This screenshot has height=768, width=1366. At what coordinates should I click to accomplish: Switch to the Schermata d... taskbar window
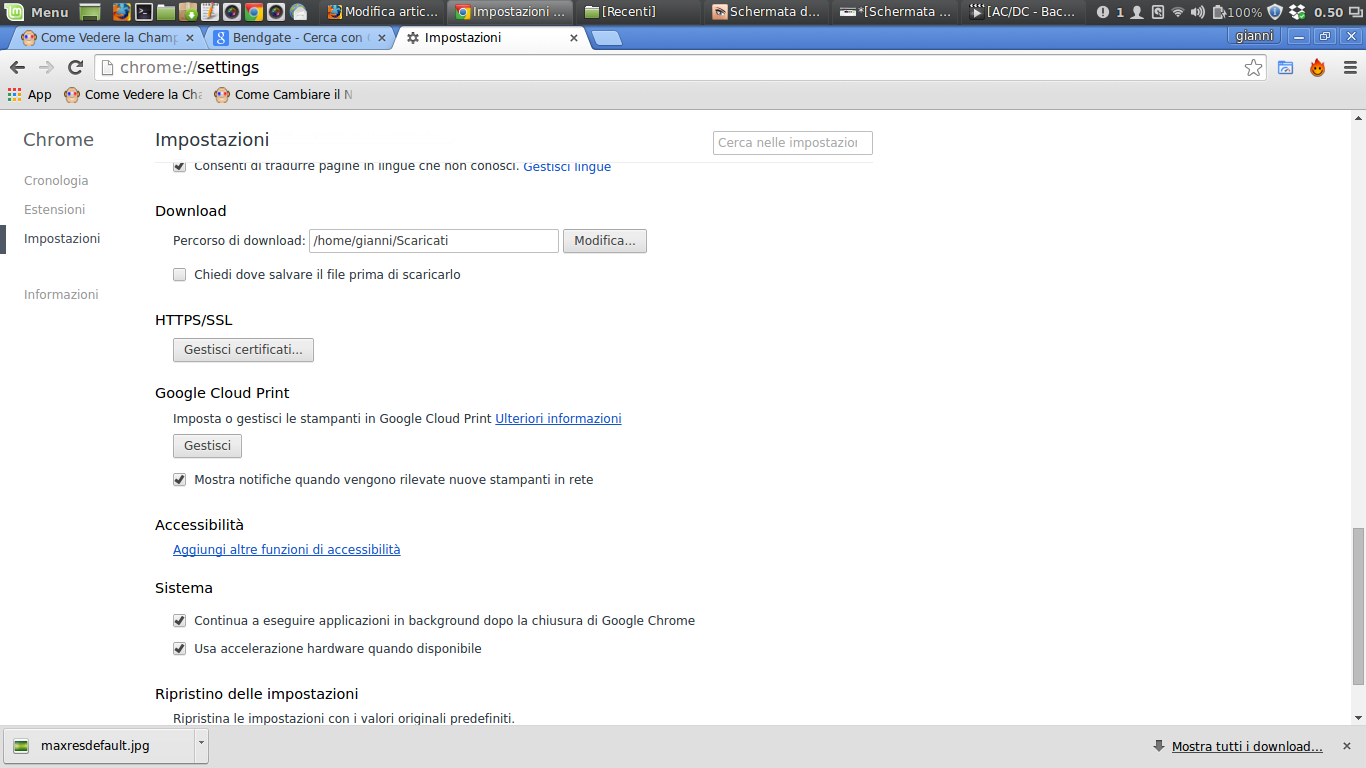coord(767,12)
